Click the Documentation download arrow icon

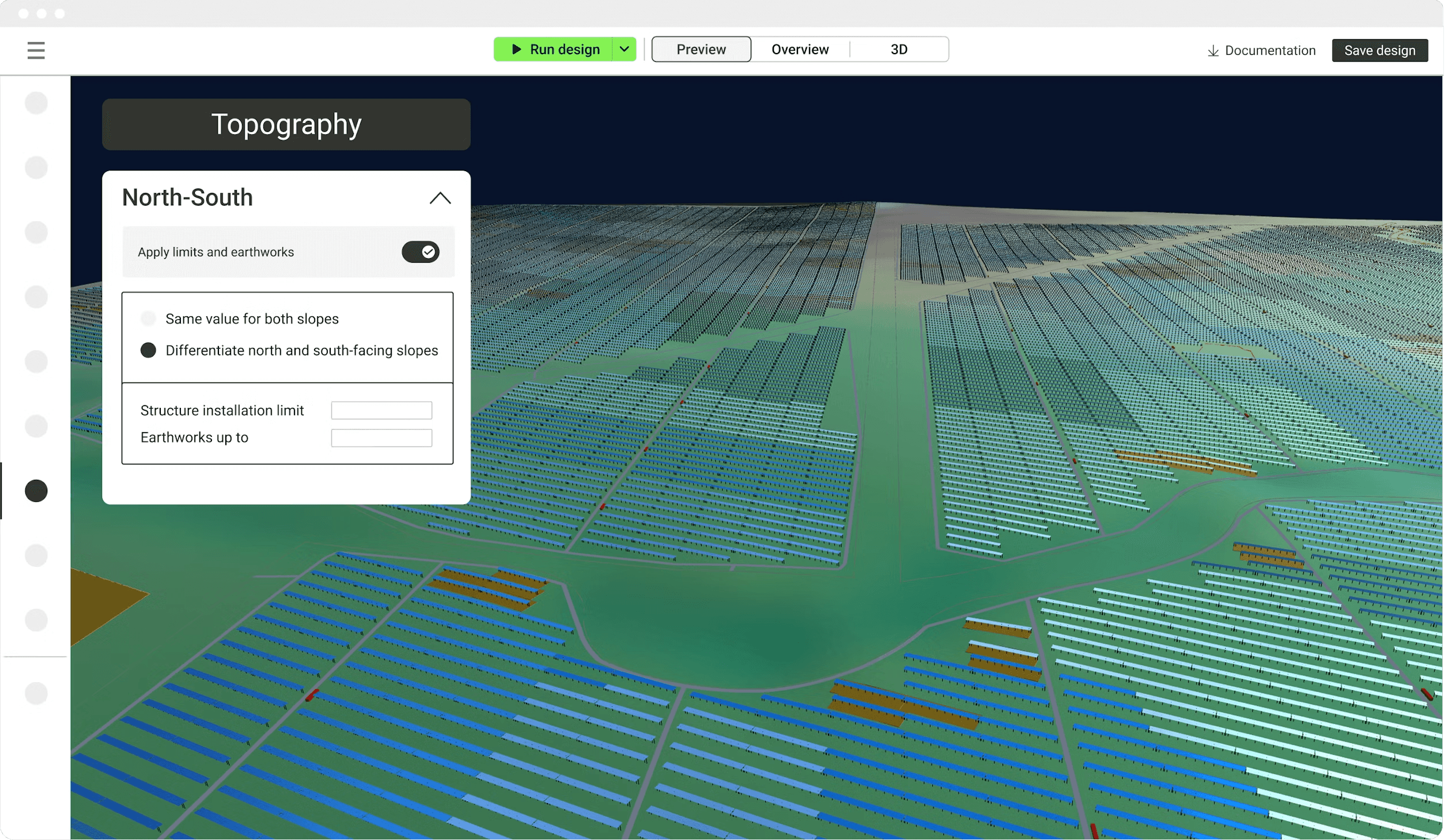[1213, 50]
